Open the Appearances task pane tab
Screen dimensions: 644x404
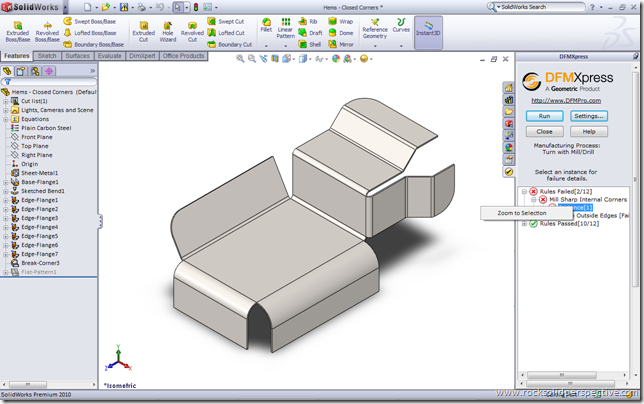pos(509,147)
